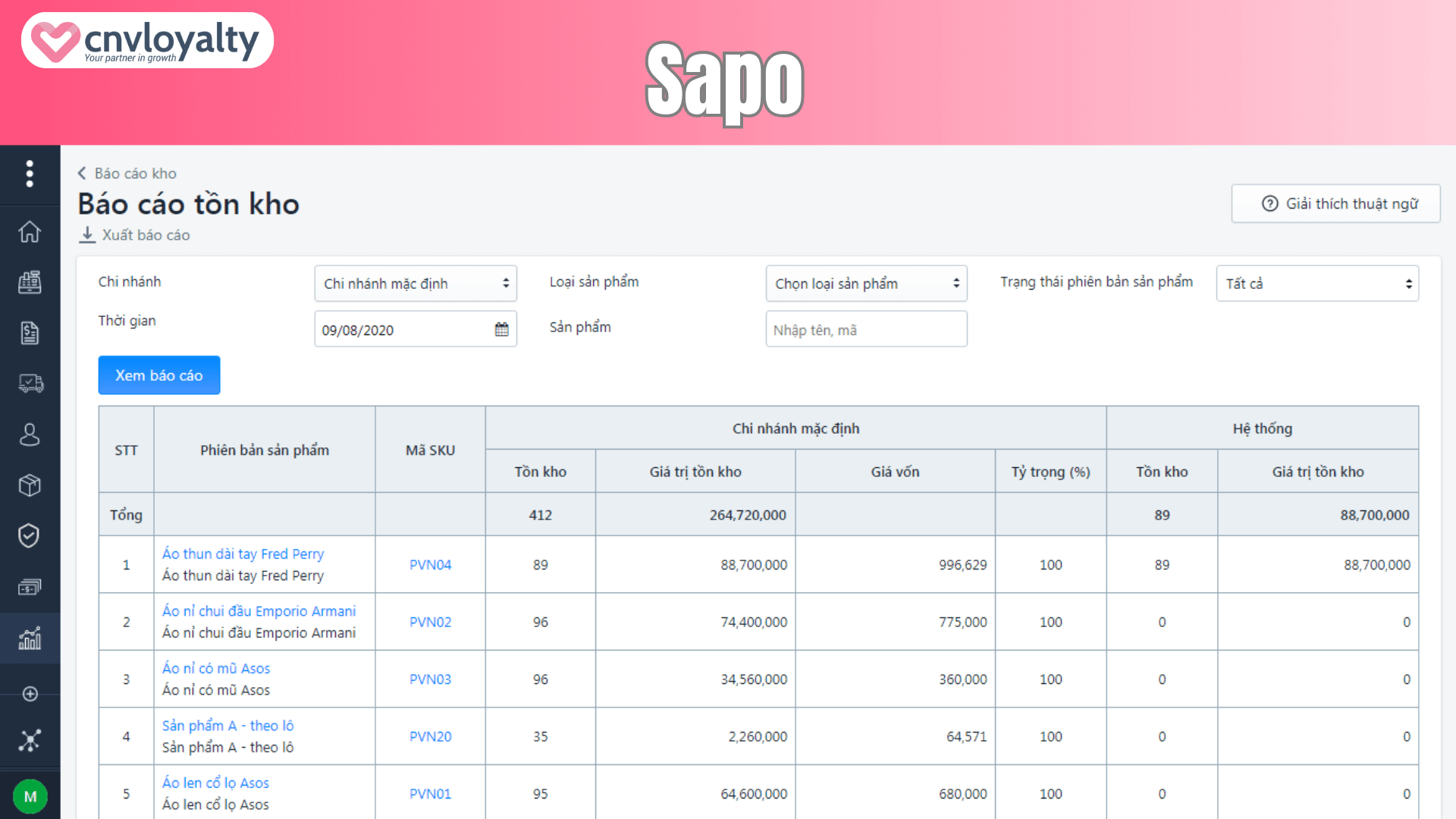Viewport: 1456px width, 819px height.
Task: Open product link Áo thun dài tay Fred Perry
Action: [x=243, y=554]
